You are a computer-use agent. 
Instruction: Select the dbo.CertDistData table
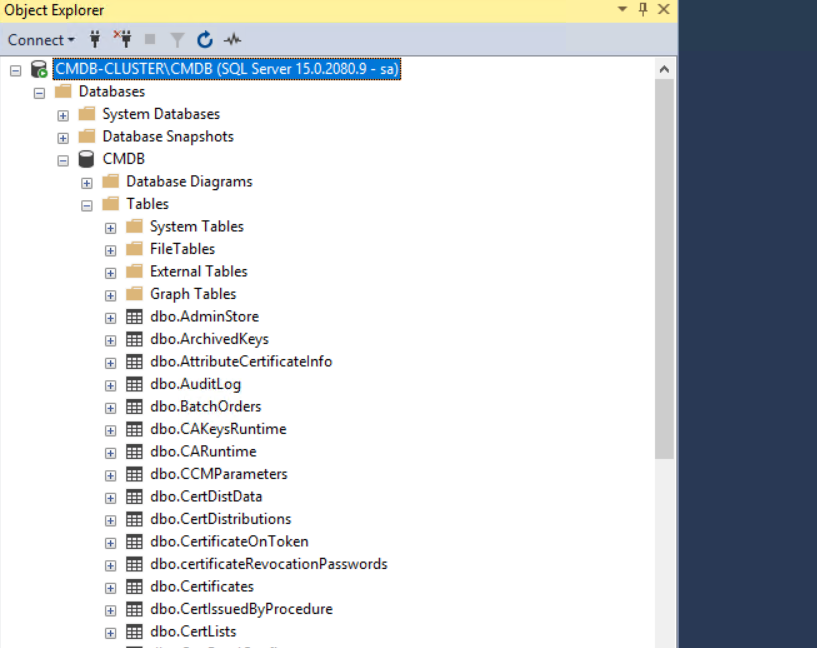coord(206,496)
